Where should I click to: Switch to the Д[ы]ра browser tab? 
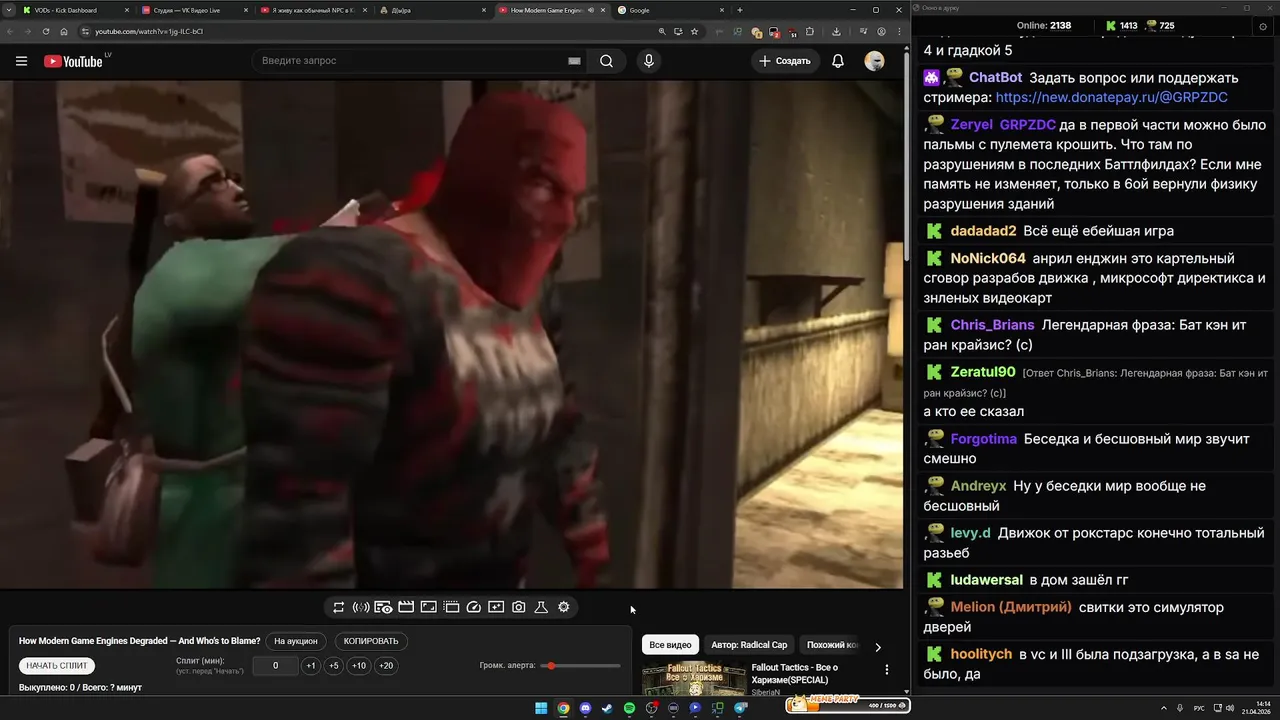click(x=432, y=10)
